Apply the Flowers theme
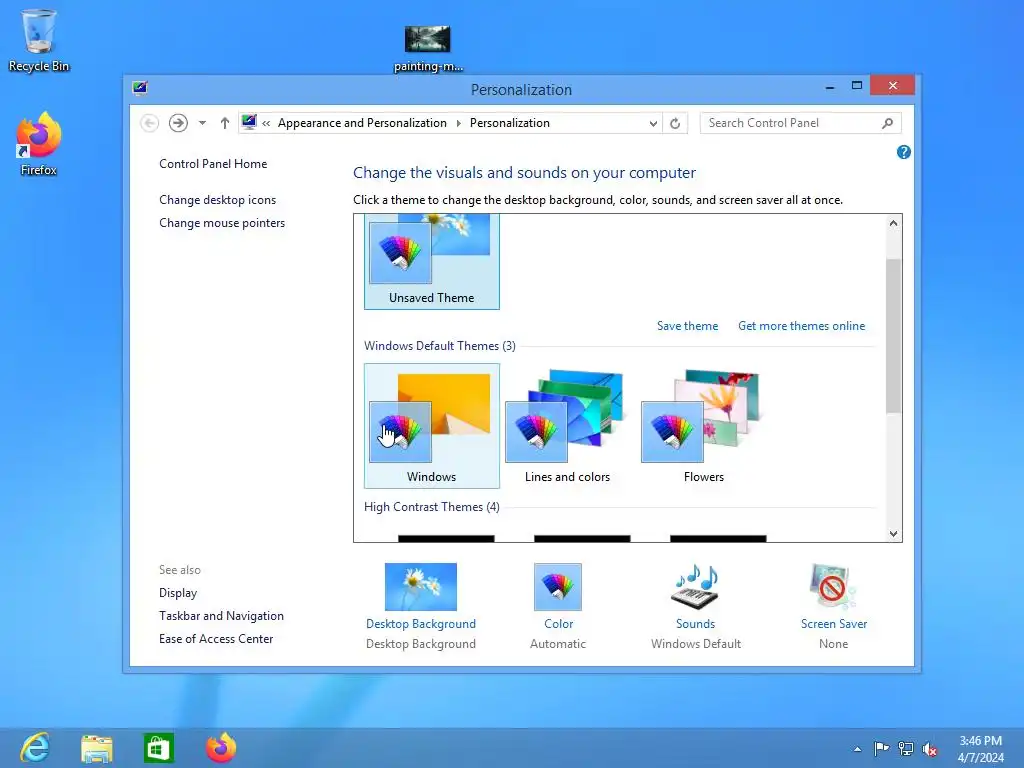1024x768 pixels. [x=703, y=426]
